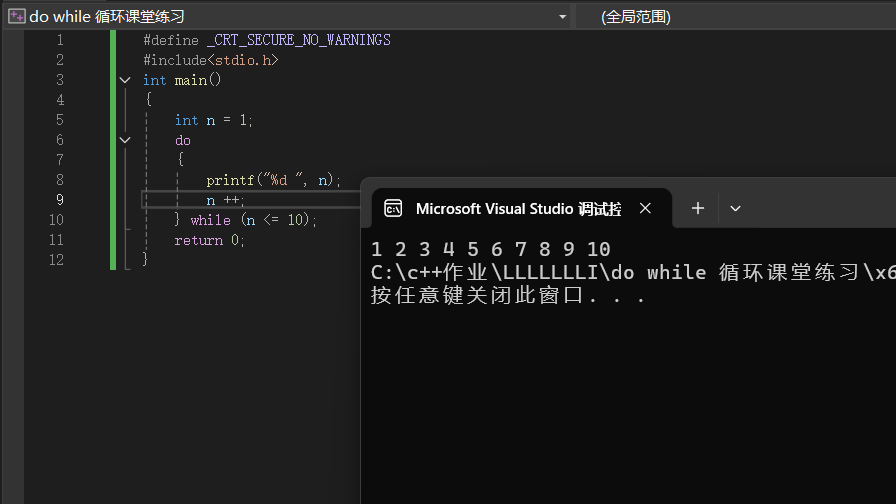The image size is (896, 504).
Task: Click the '按任意键关闭此窗口. . .' message
Action: point(508,295)
